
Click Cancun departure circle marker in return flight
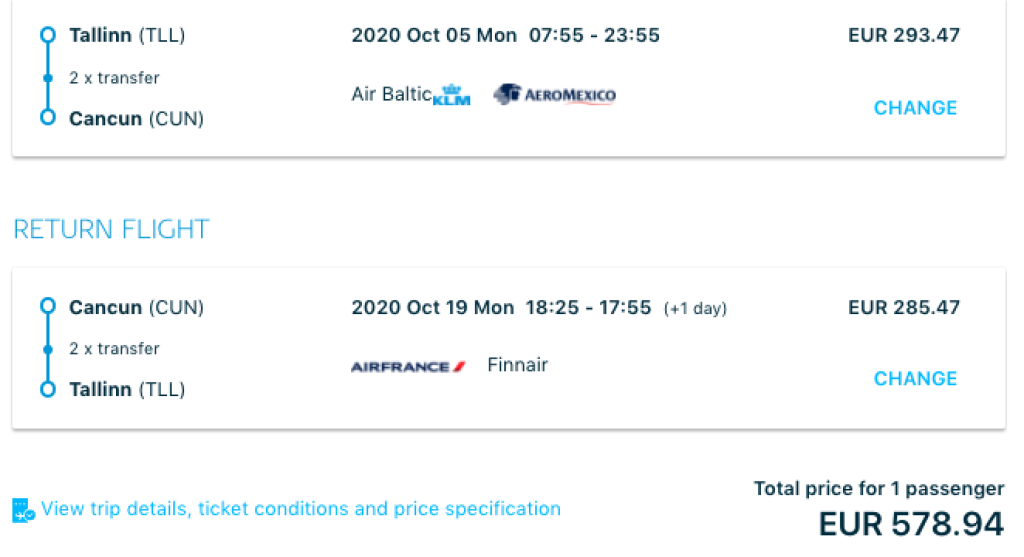47,307
